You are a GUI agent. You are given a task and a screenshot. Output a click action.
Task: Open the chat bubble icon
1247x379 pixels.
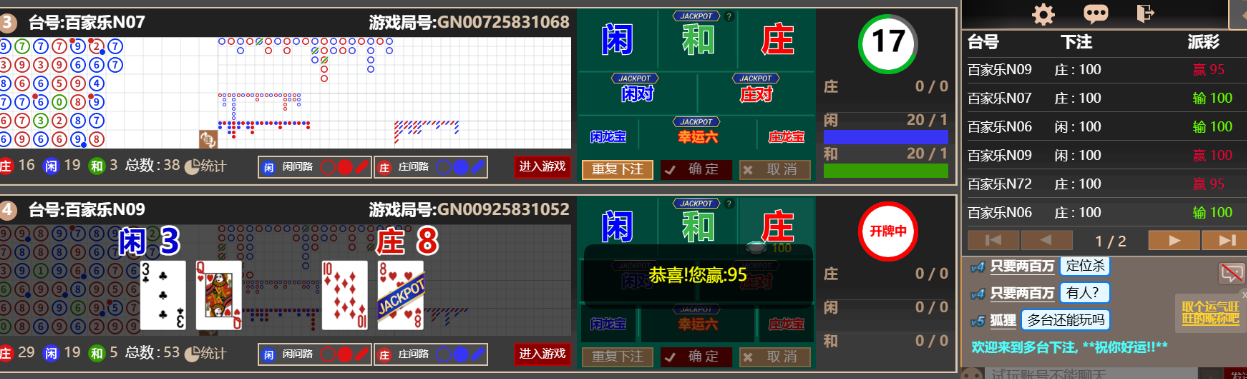pyautogui.click(x=1096, y=14)
